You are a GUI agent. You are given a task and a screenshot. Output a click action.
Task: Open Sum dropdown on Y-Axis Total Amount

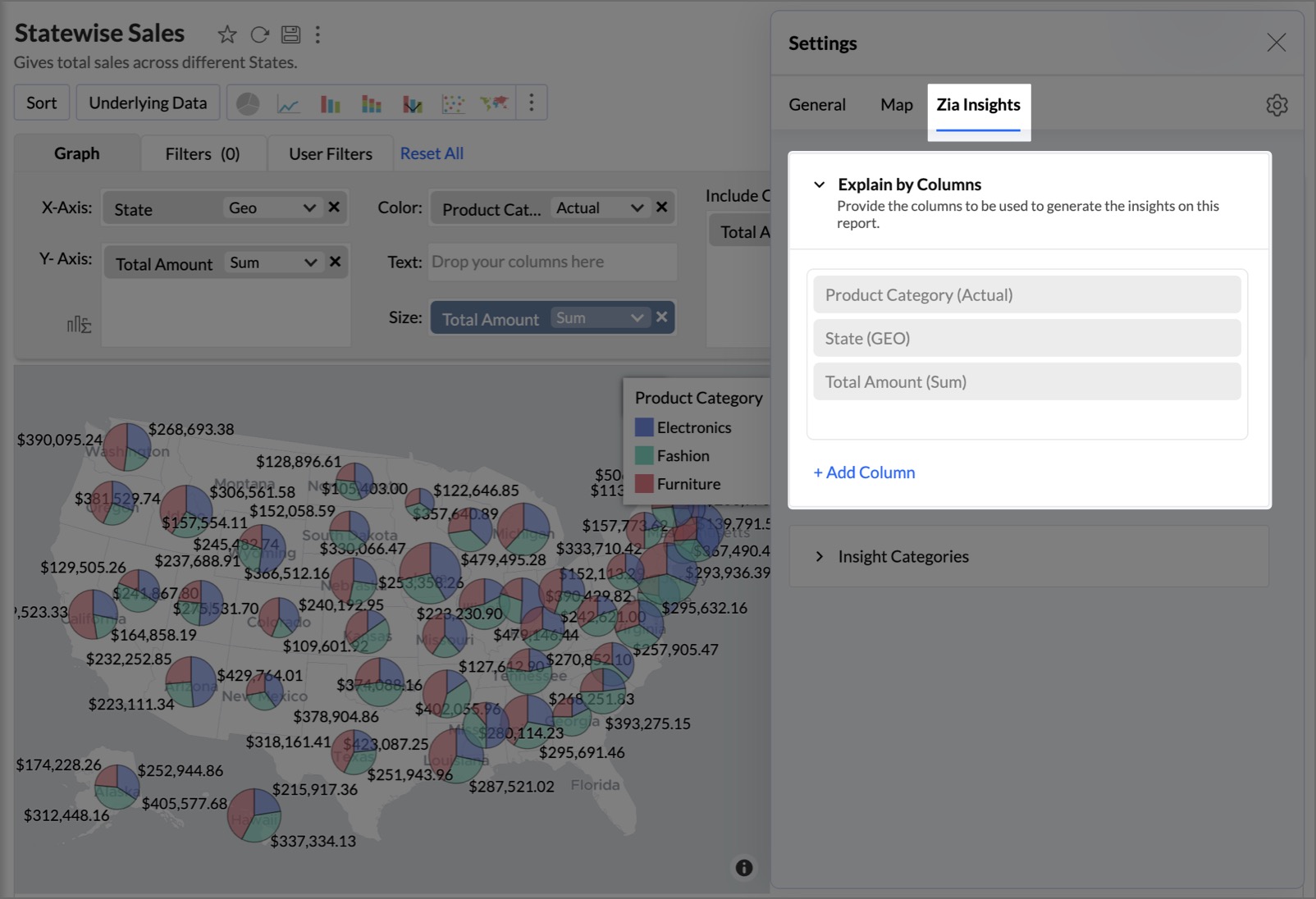310,262
